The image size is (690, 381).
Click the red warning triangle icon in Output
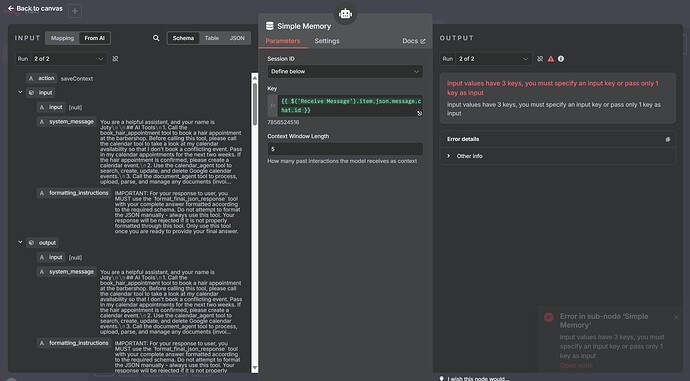pos(551,59)
